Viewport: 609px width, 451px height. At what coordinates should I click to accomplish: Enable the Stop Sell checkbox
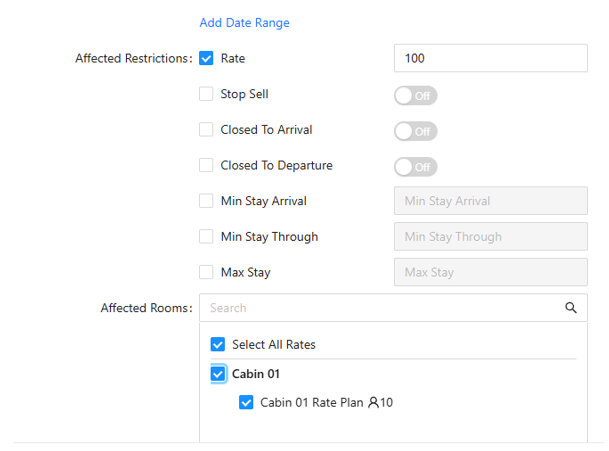[206, 94]
